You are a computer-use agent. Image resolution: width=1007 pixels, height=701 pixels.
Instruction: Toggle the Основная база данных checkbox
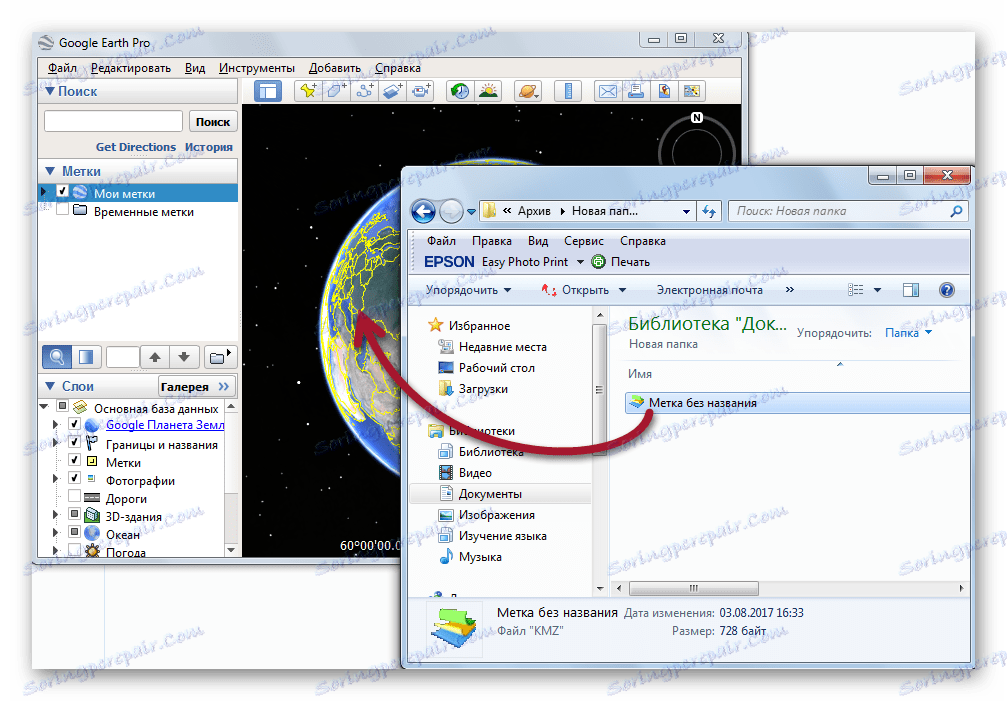tap(62, 406)
